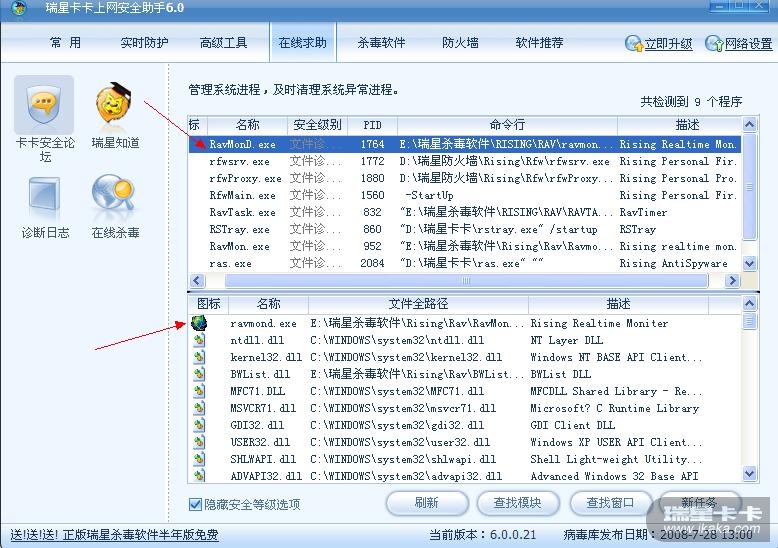
Task: Click the module icon beside MFC71.DLL
Action: point(199,391)
